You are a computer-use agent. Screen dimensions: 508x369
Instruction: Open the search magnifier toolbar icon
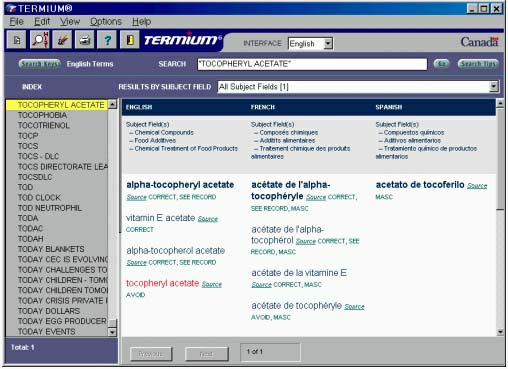click(39, 40)
